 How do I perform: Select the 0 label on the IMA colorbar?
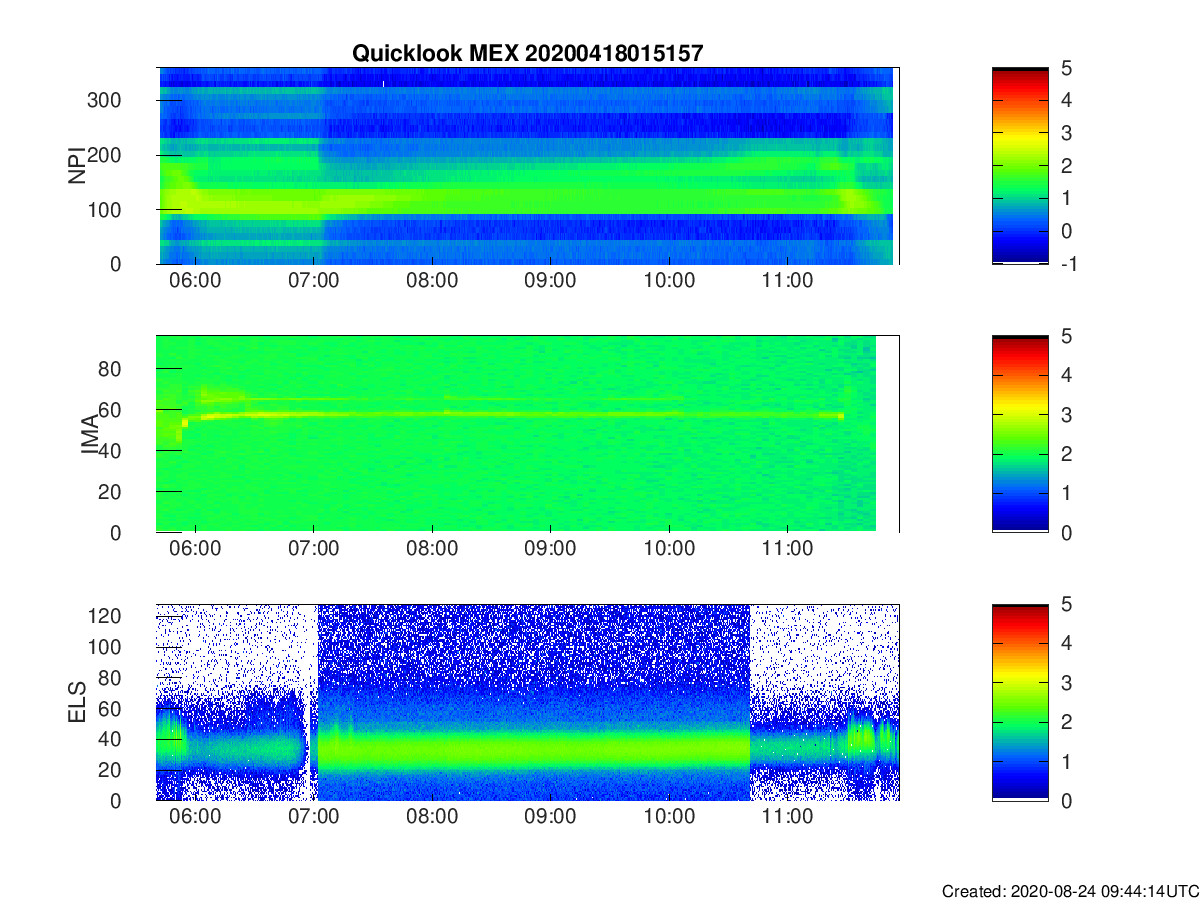[x=1066, y=532]
